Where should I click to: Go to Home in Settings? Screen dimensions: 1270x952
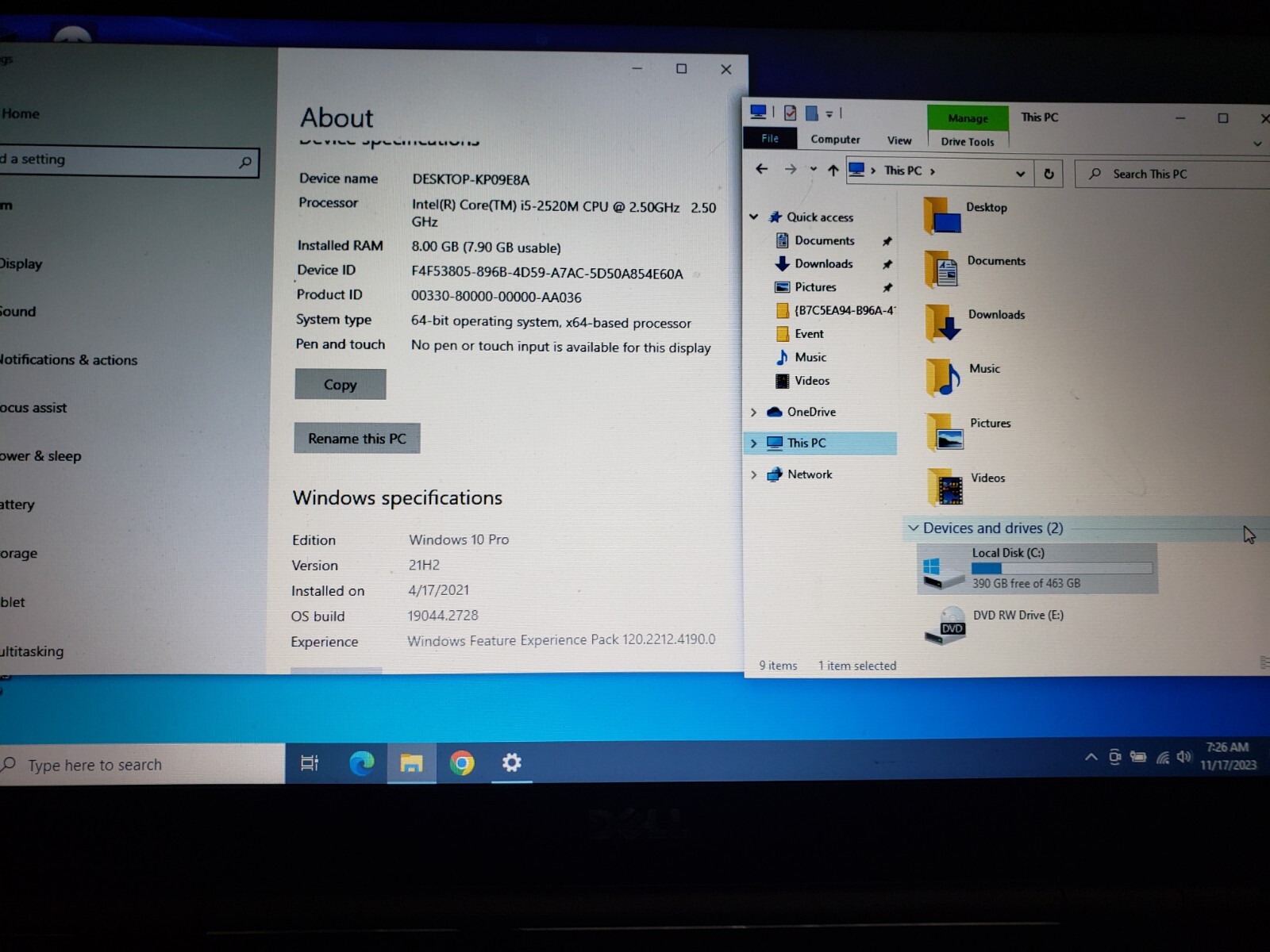click(x=21, y=113)
